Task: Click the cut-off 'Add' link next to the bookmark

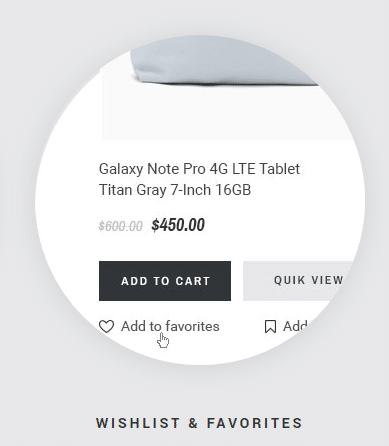Action: pyautogui.click(x=295, y=326)
